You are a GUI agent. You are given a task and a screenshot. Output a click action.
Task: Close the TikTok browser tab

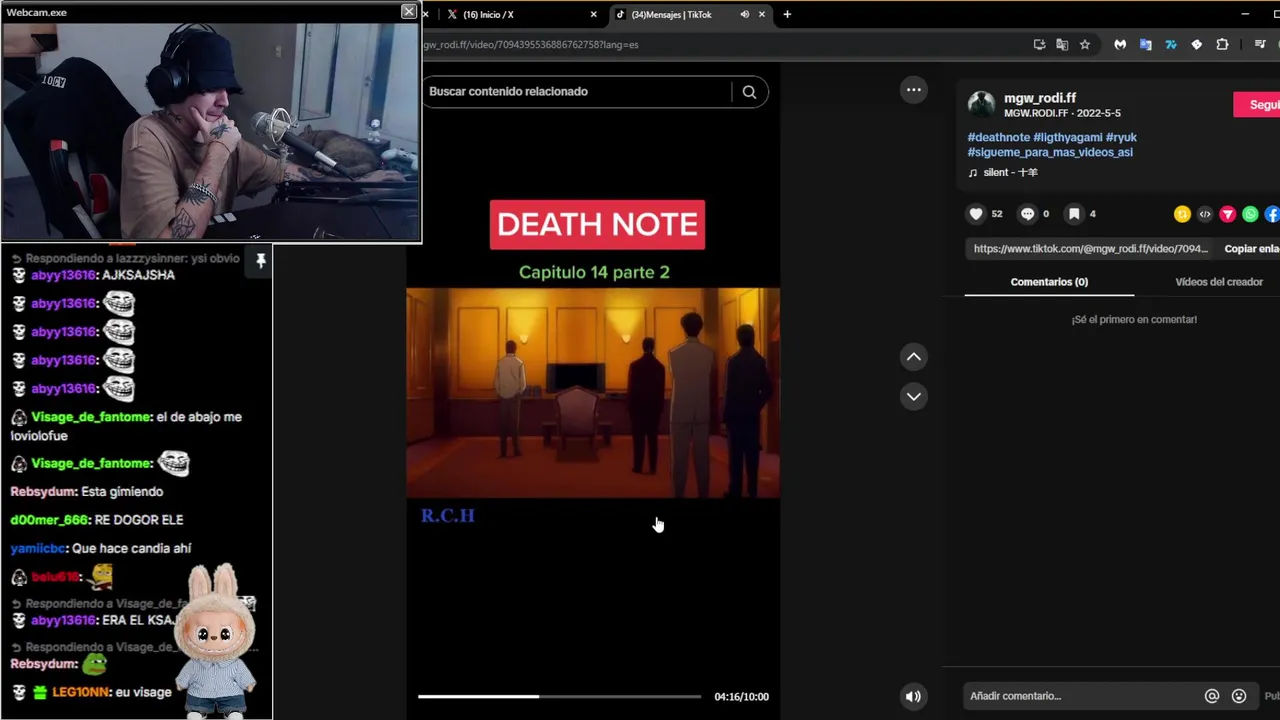click(762, 14)
